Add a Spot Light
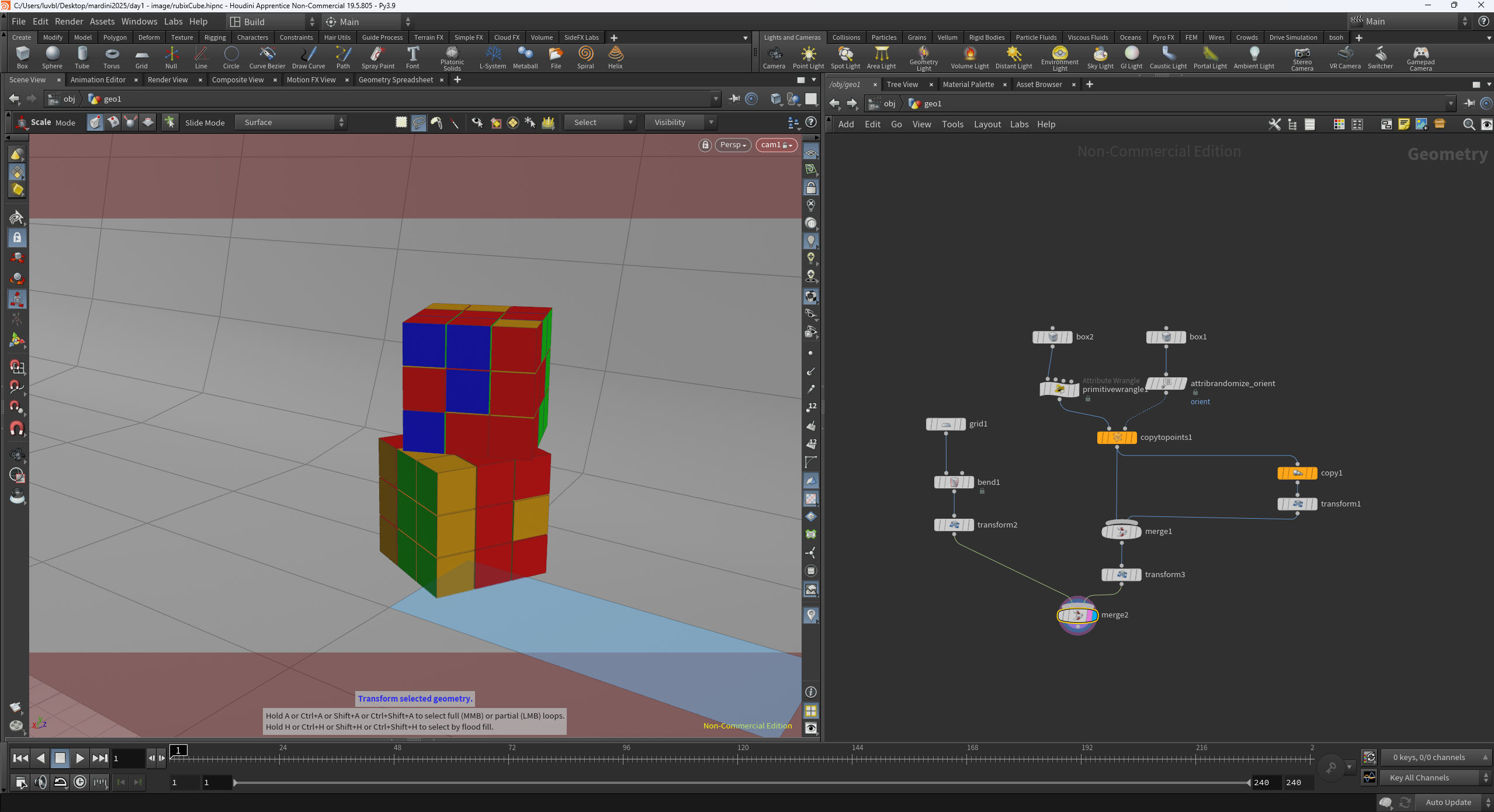Screen dimensions: 1494x812 [x=845, y=57]
